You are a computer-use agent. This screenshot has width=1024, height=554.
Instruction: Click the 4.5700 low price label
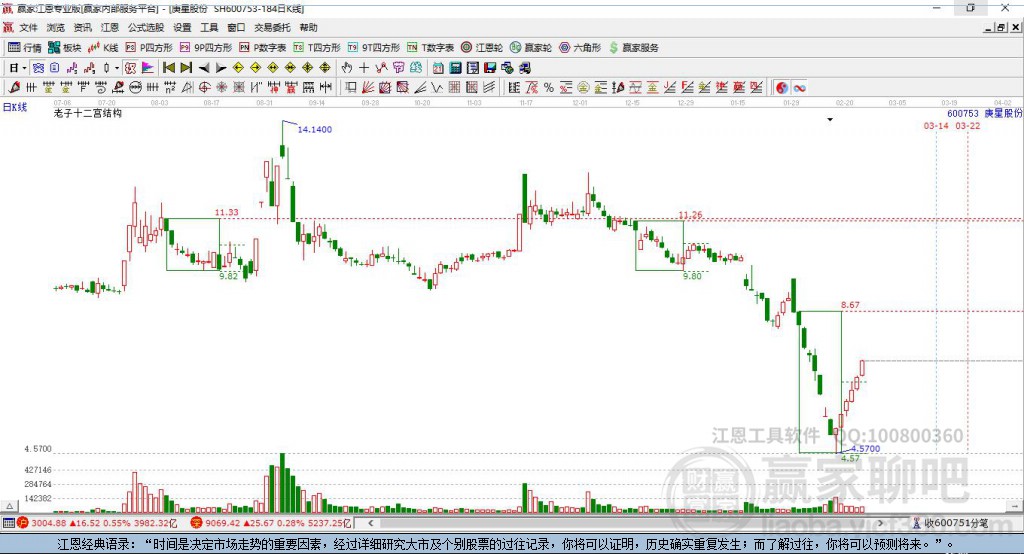[x=865, y=449]
